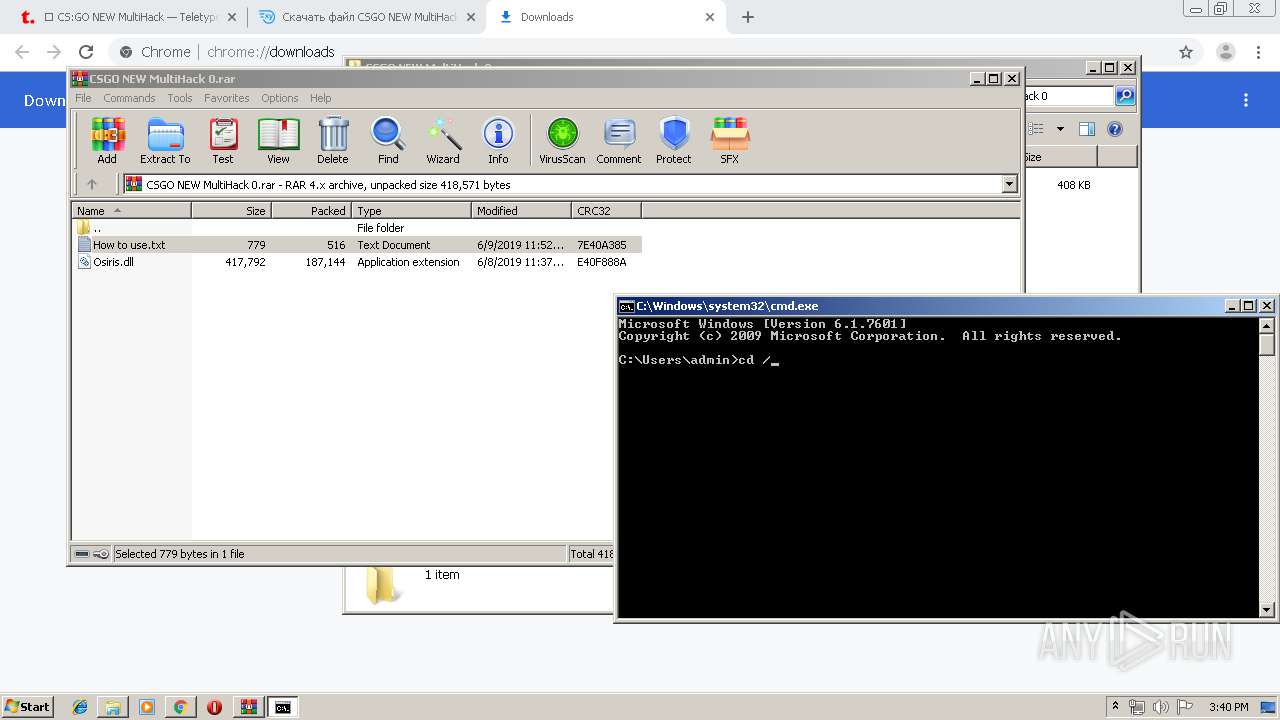The image size is (1280, 720).
Task: Switch to WinRAR taskbar button
Action: pyautogui.click(x=248, y=707)
